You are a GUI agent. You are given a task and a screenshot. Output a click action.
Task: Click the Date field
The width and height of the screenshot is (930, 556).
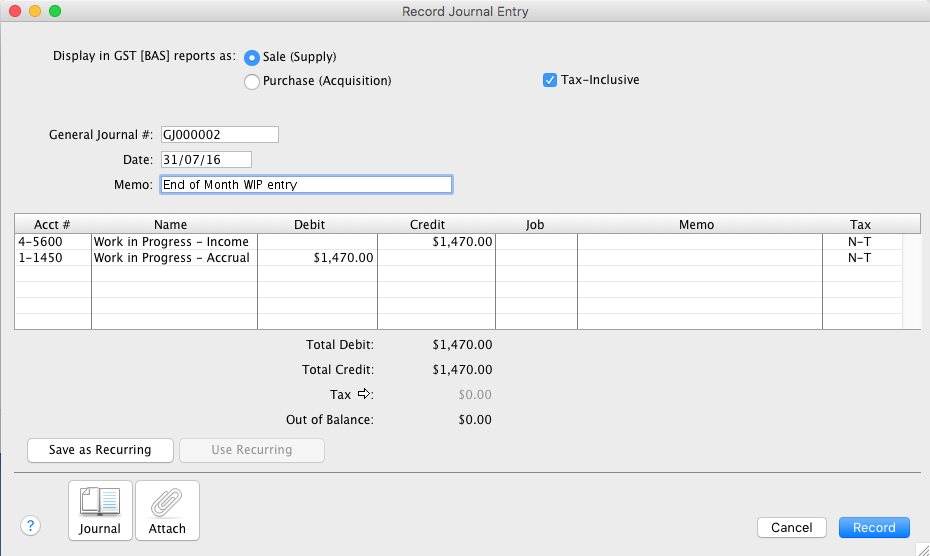[205, 160]
